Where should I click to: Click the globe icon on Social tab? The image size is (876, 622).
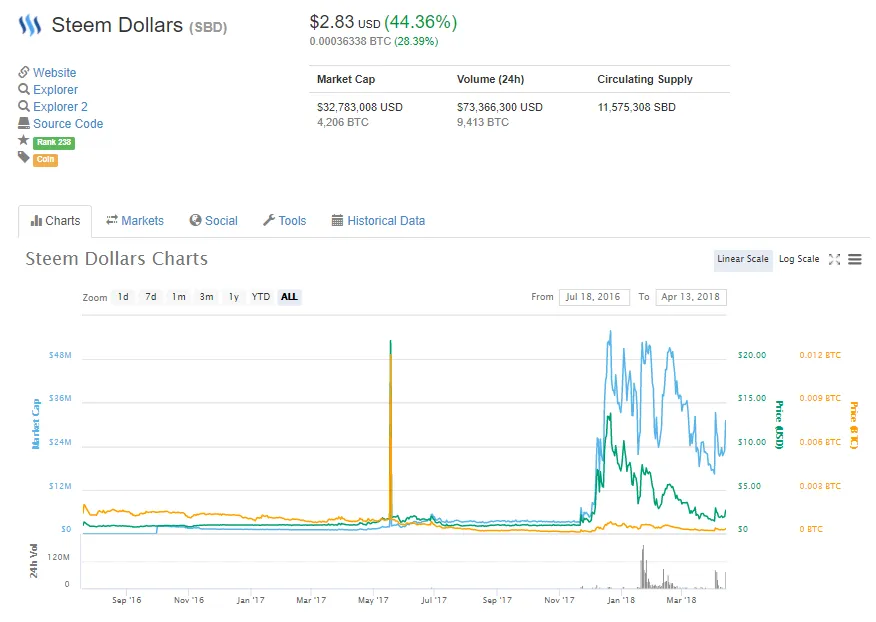tap(195, 220)
